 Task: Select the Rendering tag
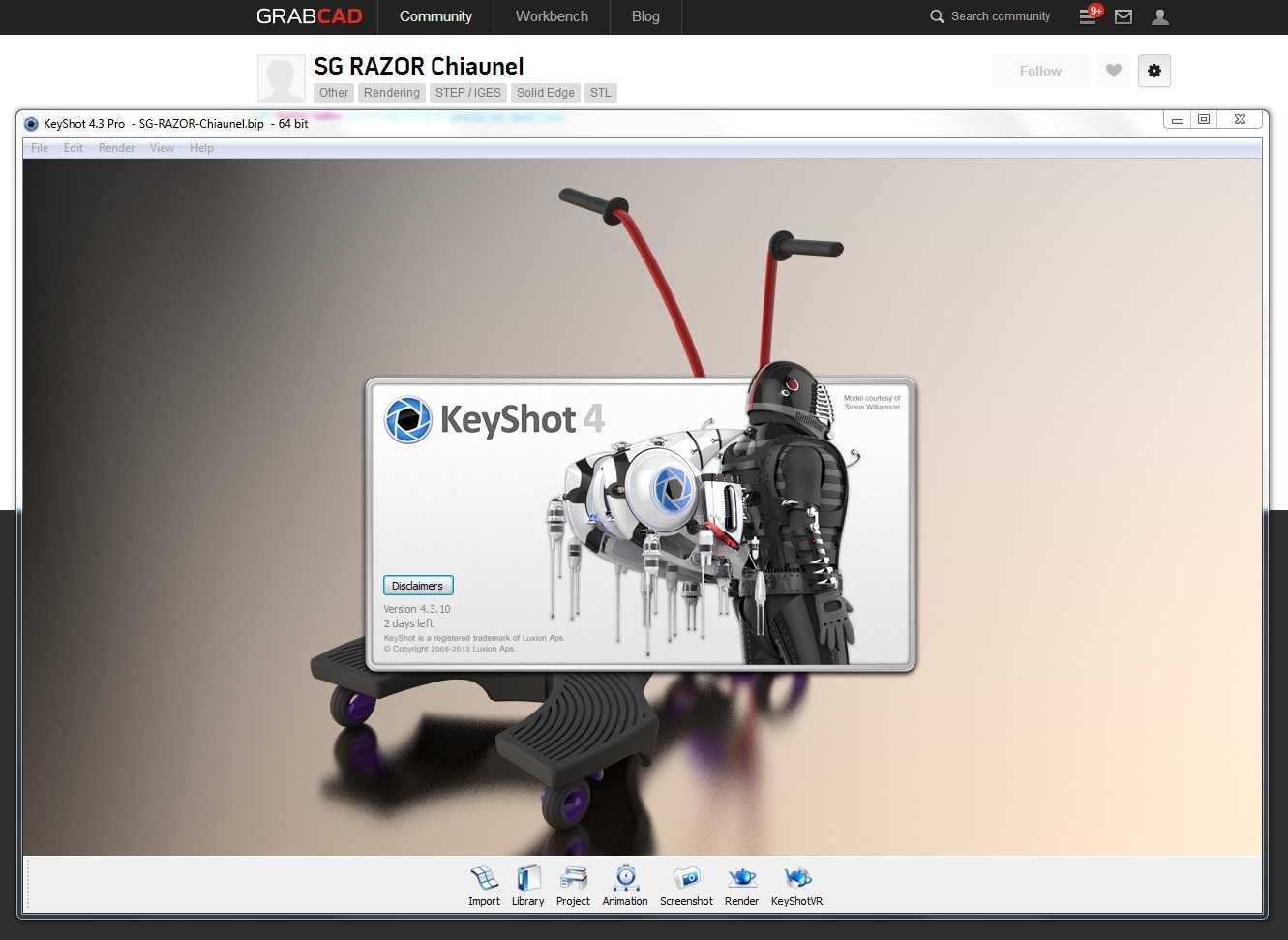392,93
